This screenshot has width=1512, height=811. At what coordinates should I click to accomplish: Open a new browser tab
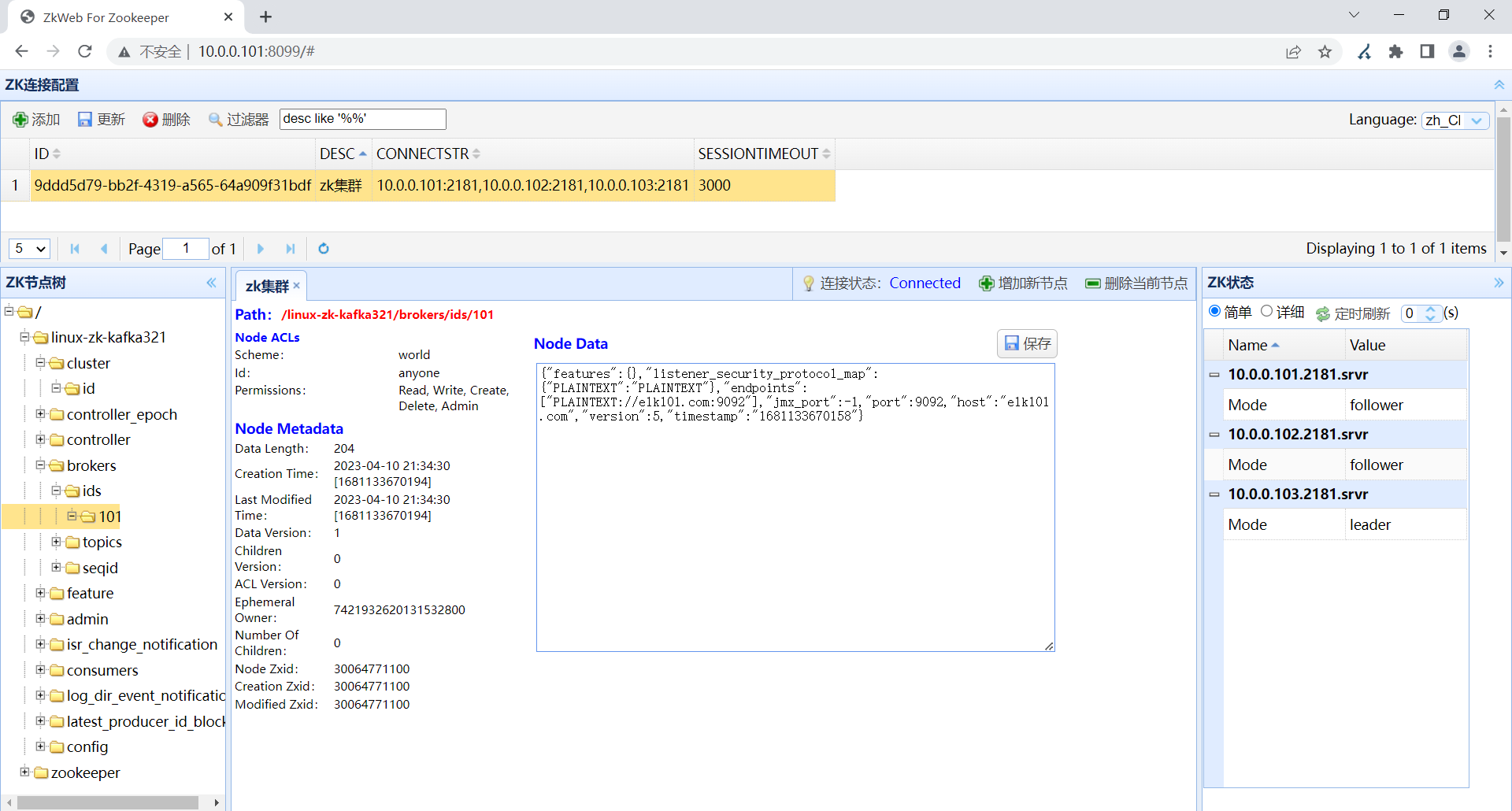pyautogui.click(x=266, y=17)
